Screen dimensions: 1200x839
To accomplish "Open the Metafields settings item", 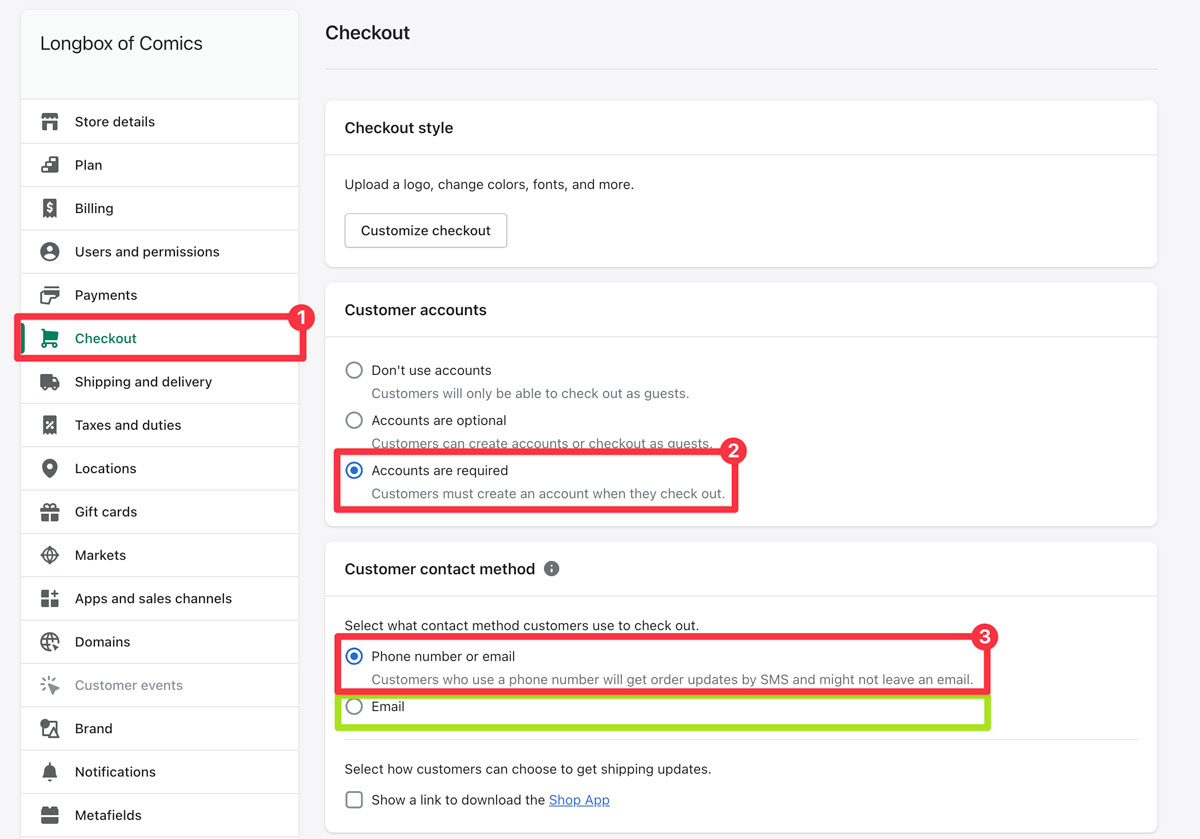I will tap(108, 815).
